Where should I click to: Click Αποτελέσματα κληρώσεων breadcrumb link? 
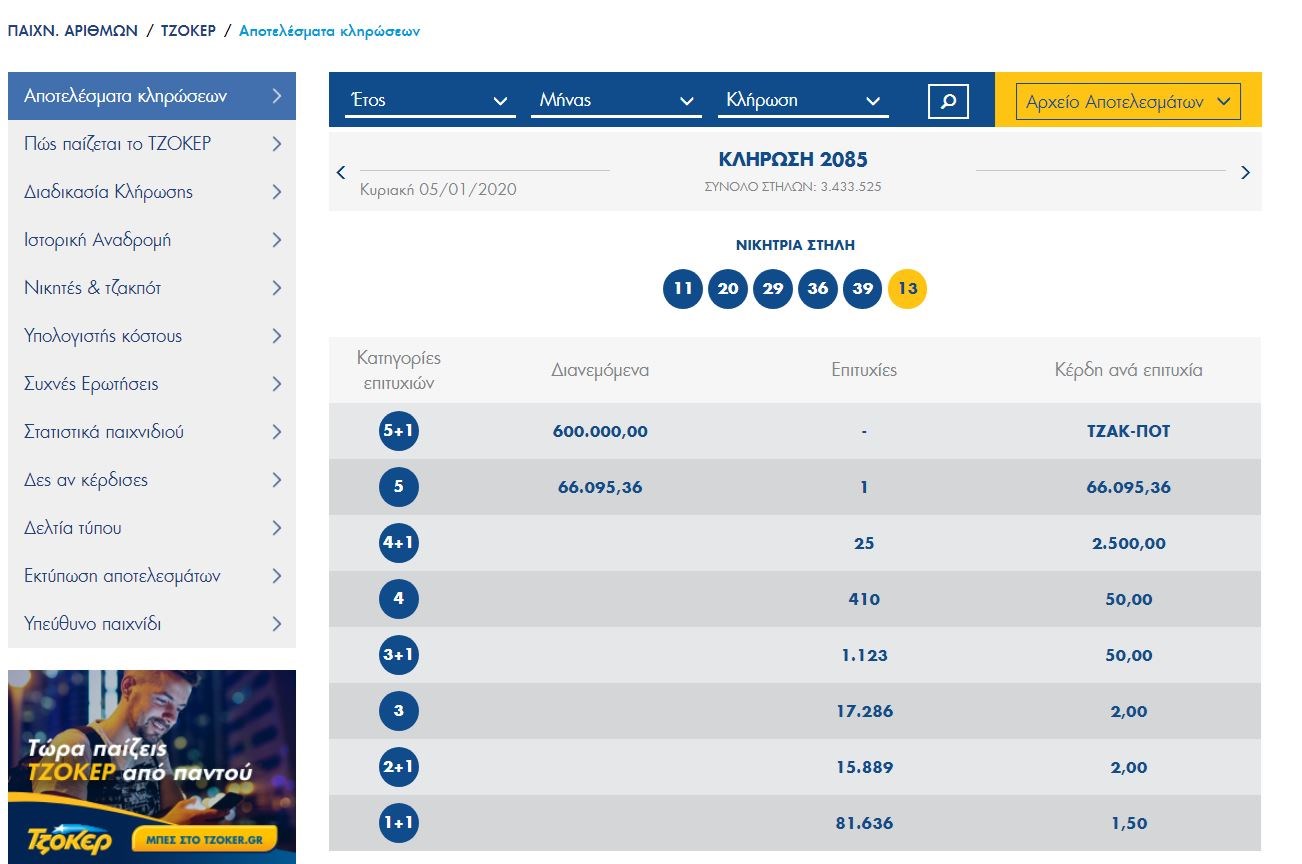(x=330, y=31)
